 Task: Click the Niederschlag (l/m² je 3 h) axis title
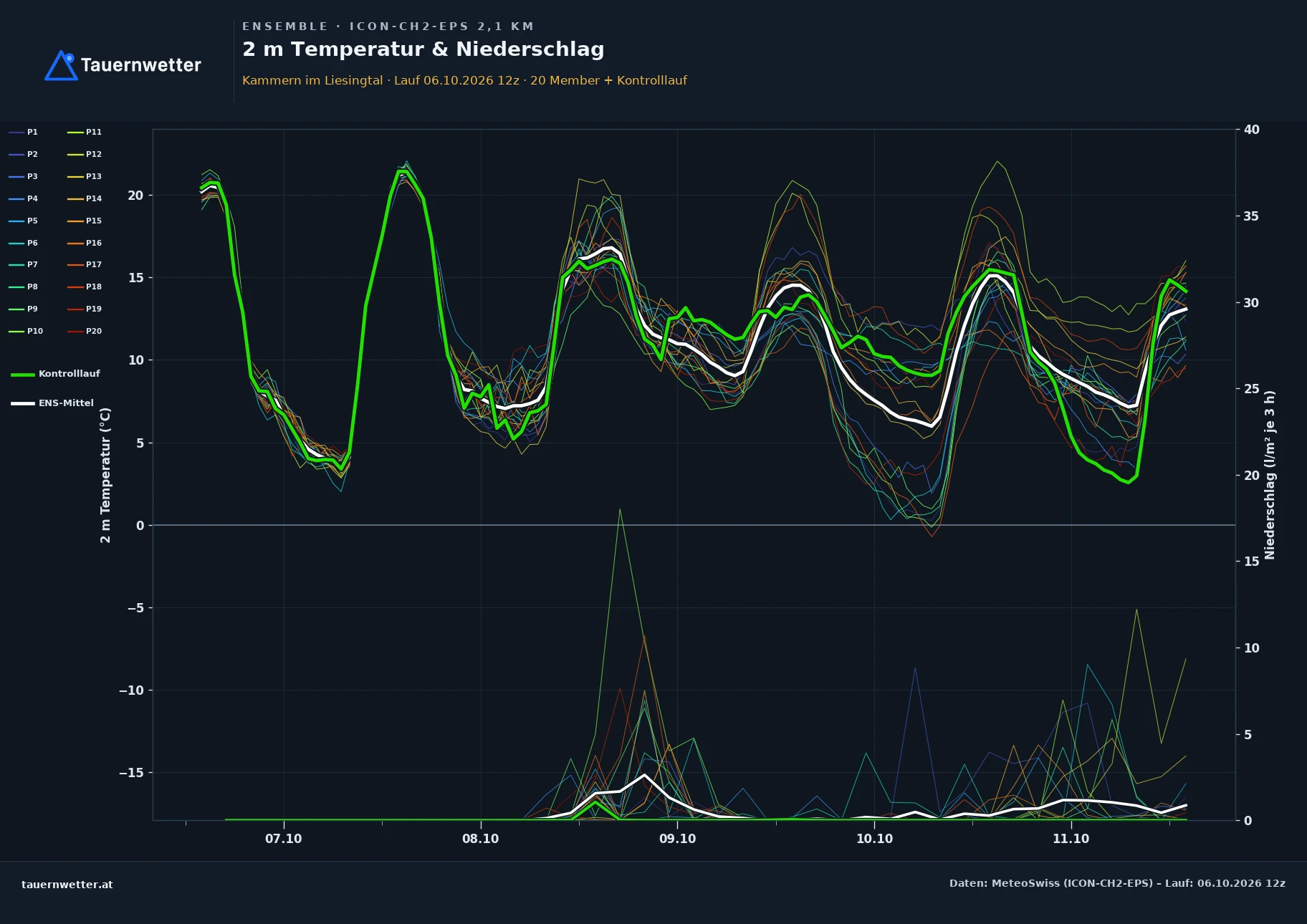click(1270, 475)
